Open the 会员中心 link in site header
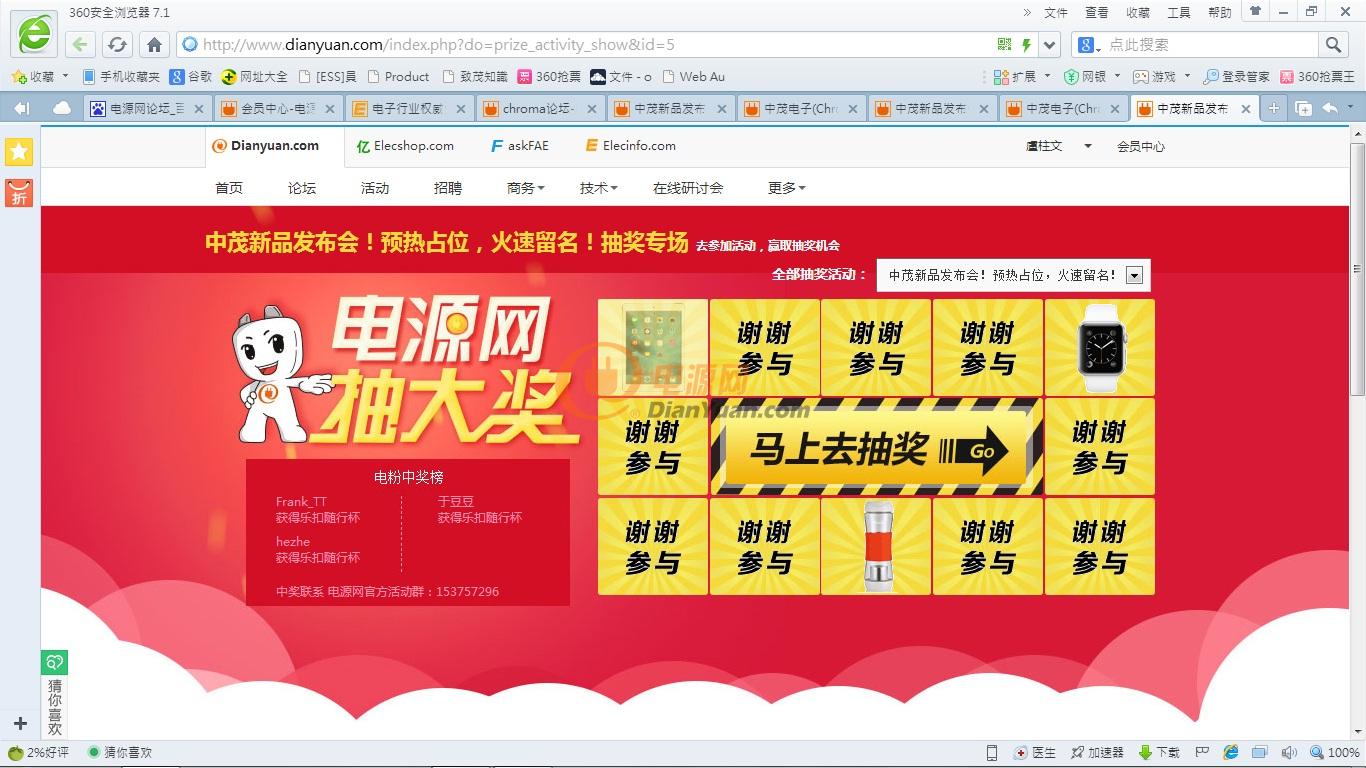1366x768 pixels. pyautogui.click(x=1141, y=146)
